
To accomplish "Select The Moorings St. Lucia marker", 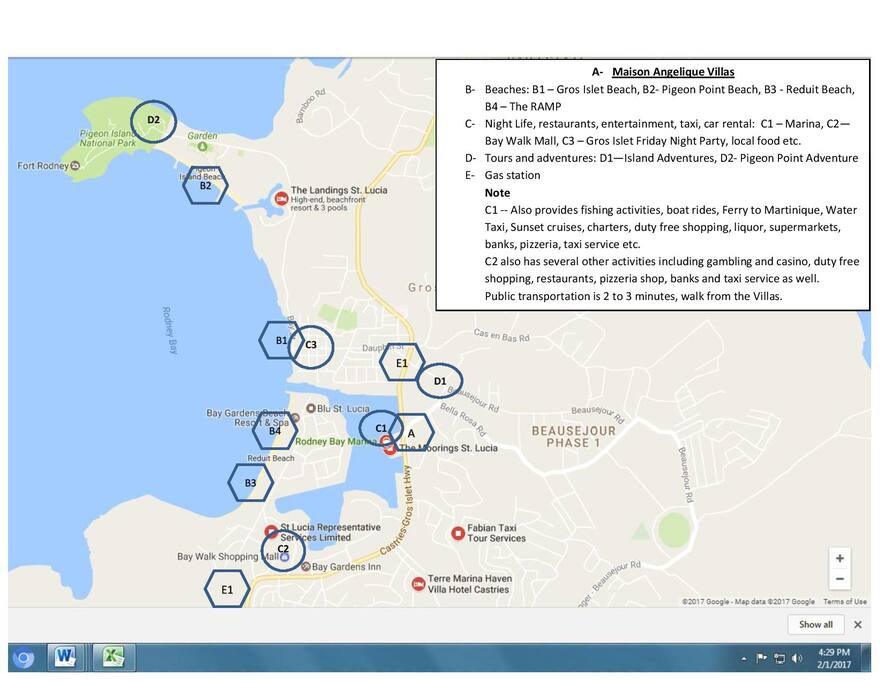I will 390,450.
